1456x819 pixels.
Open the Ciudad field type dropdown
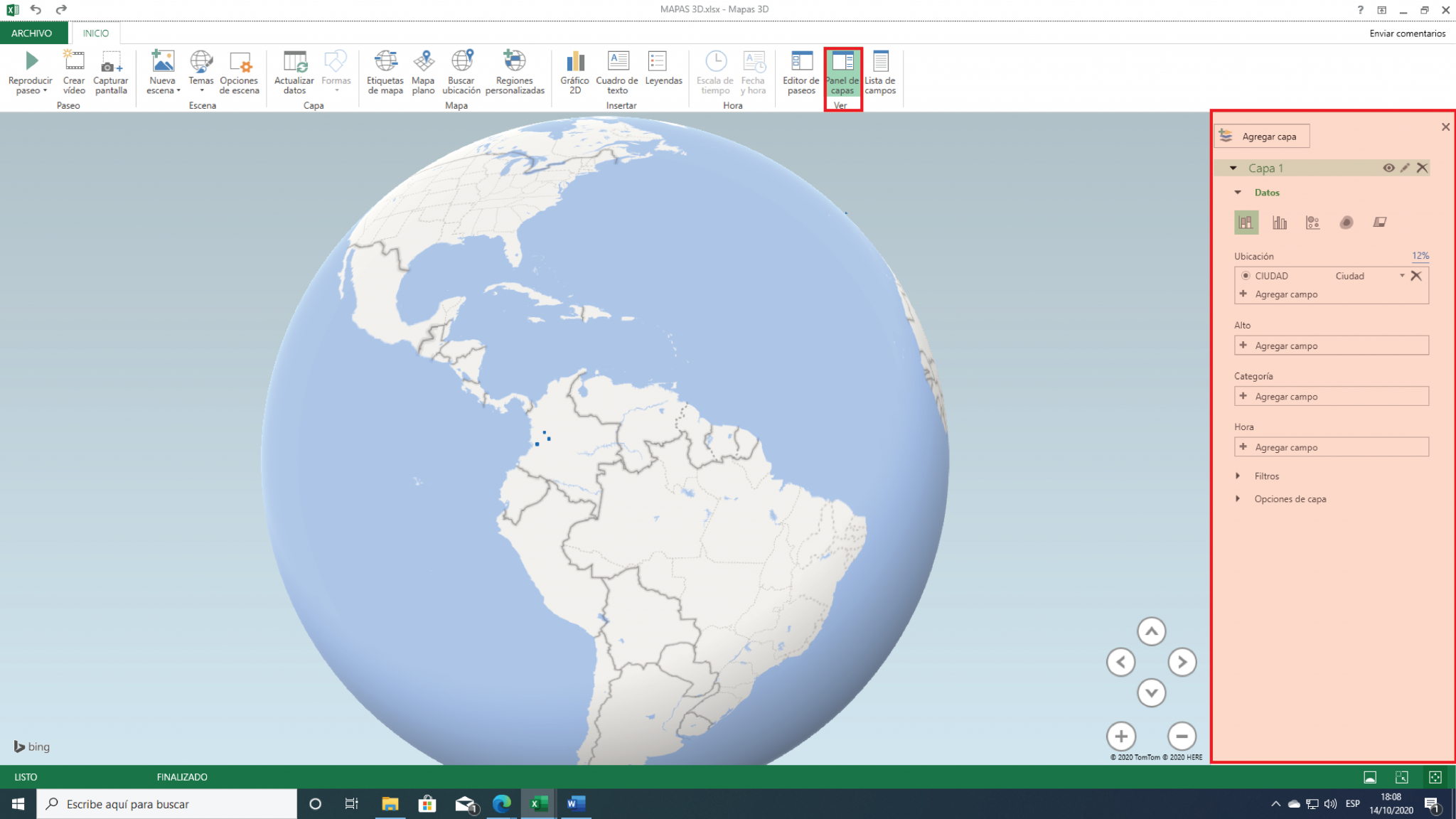1402,276
